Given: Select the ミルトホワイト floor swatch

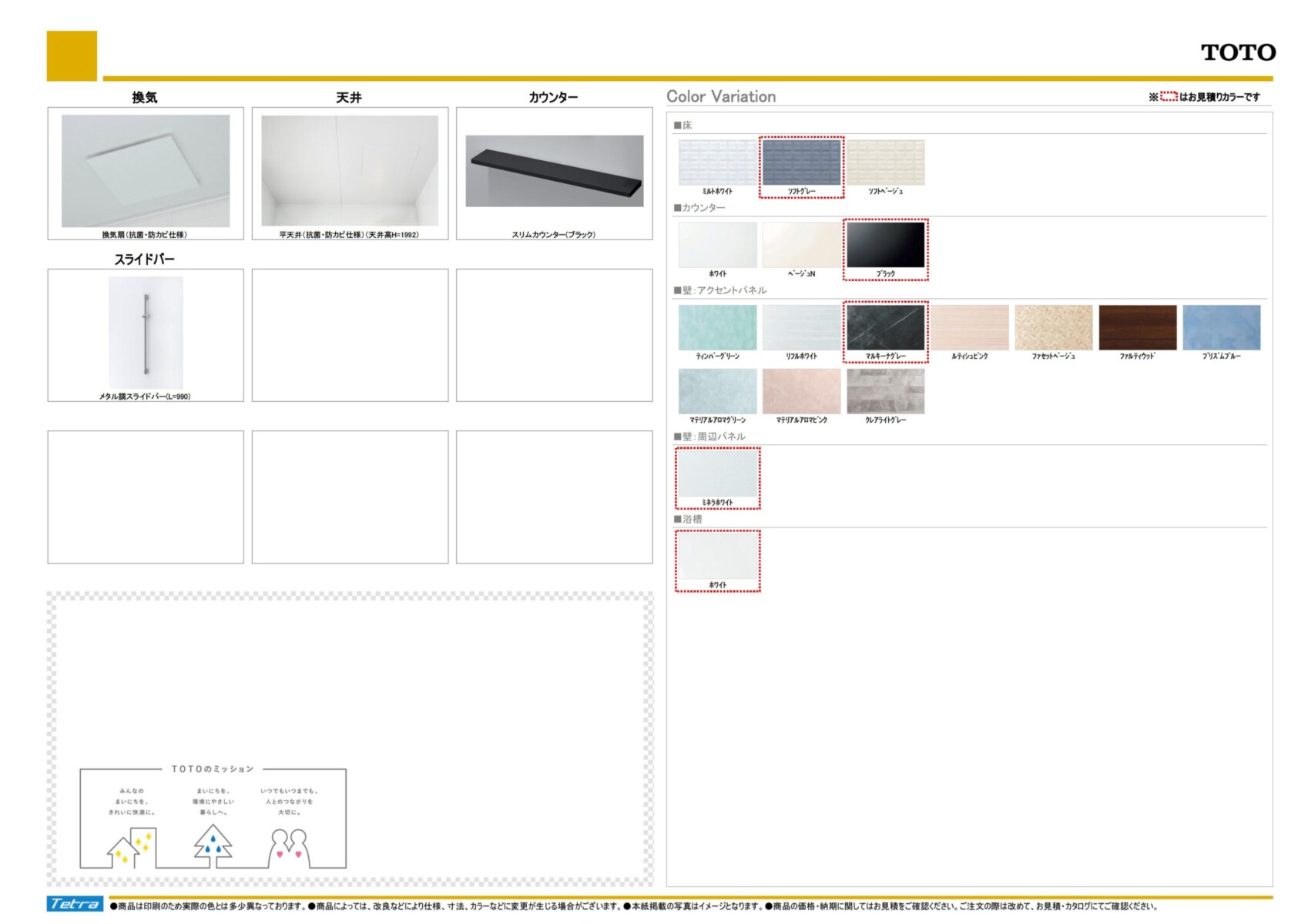Looking at the screenshot, I should click(x=717, y=162).
